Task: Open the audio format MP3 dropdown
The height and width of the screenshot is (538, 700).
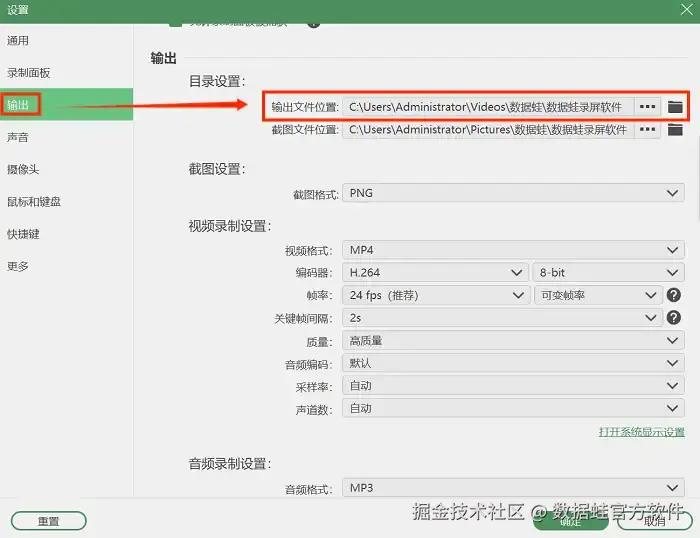Action: [x=513, y=488]
